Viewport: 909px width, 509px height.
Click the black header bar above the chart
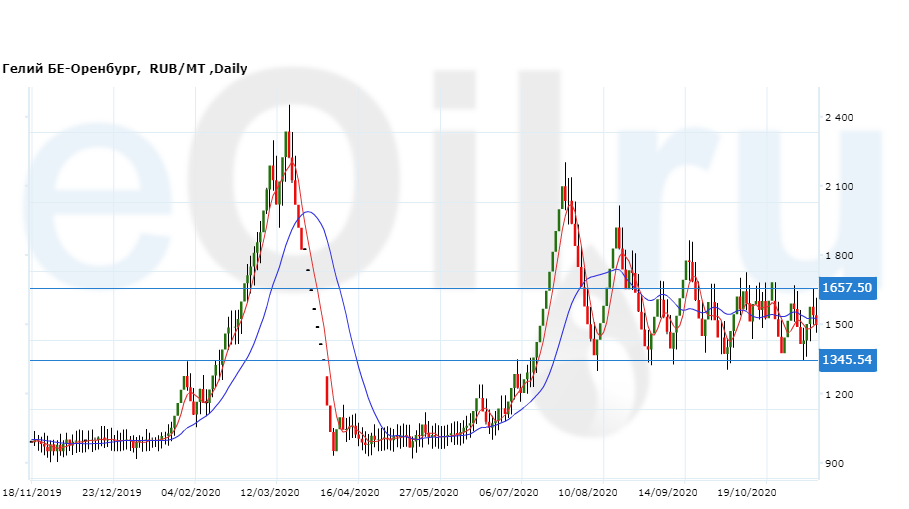coord(454,28)
